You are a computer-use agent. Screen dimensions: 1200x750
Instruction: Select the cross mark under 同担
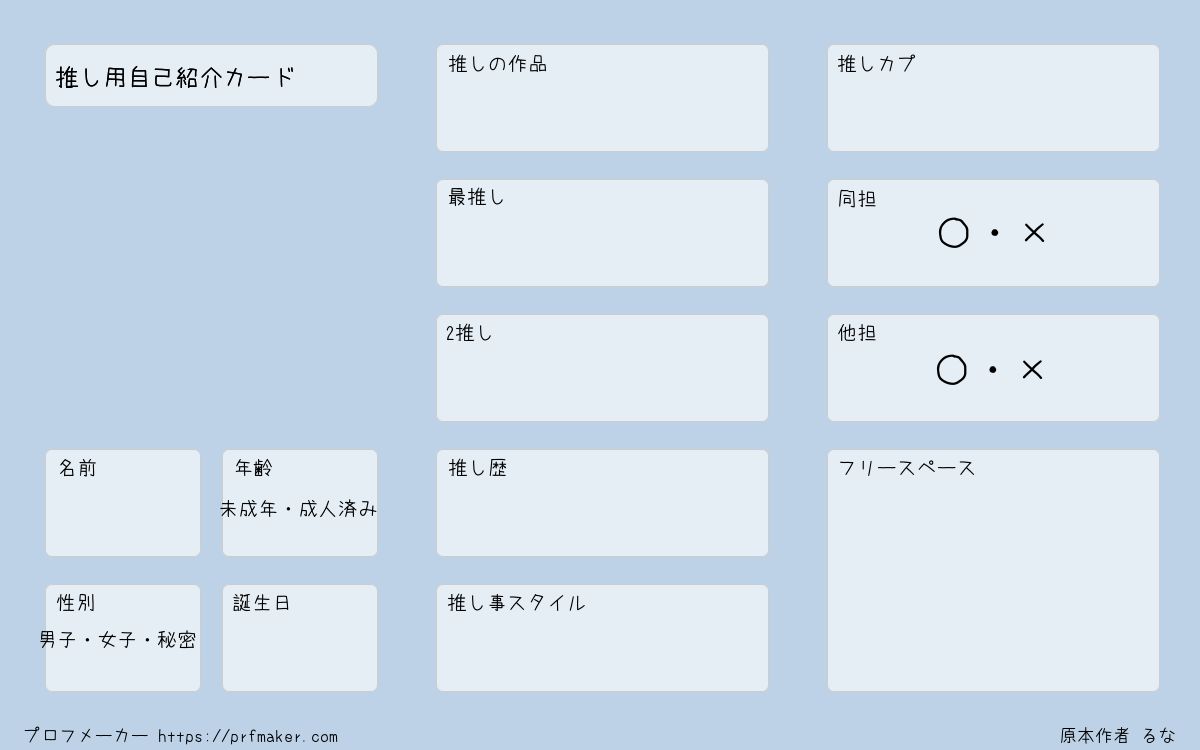[1034, 233]
